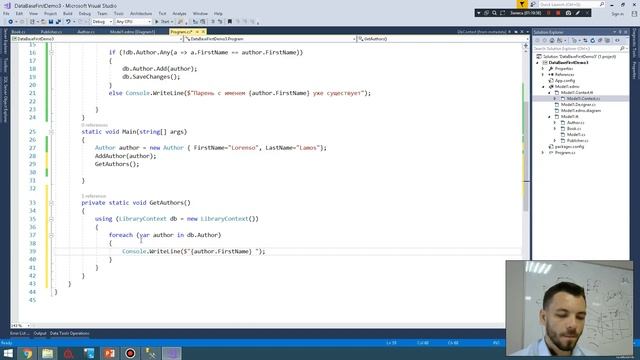Click the recorder camera snapshot icon

point(568,13)
